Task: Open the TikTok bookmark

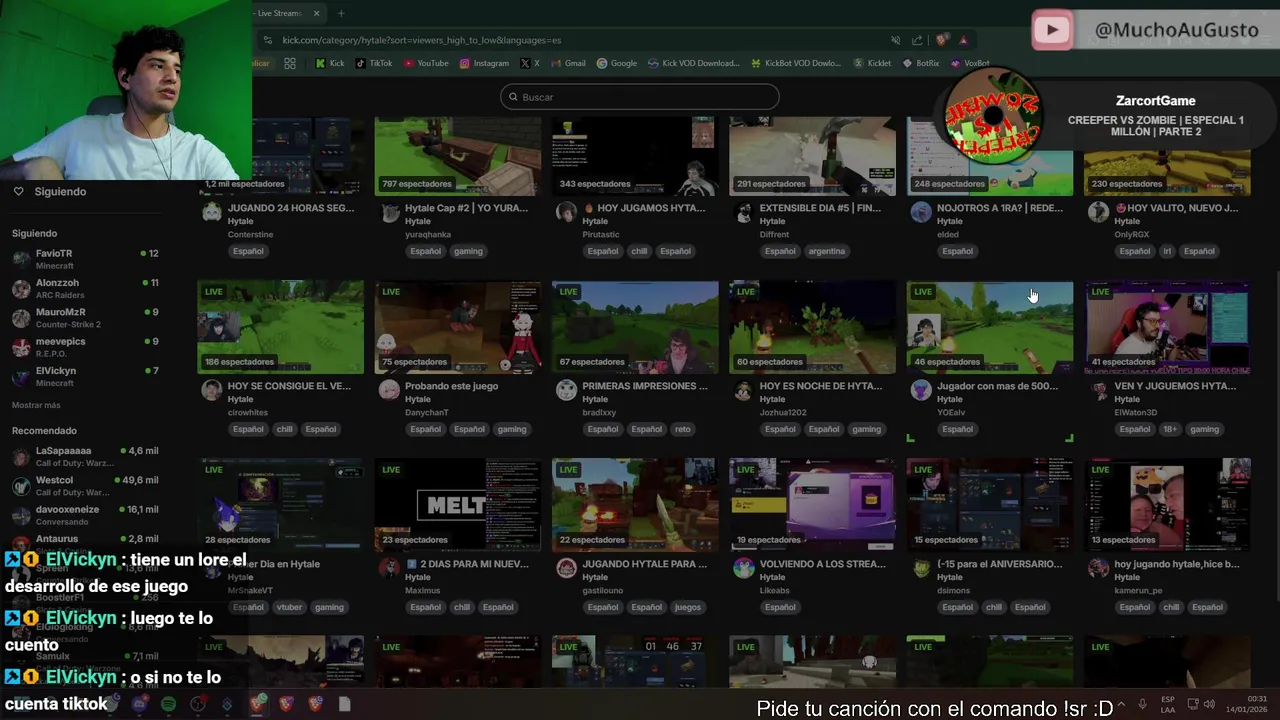Action: [375, 63]
